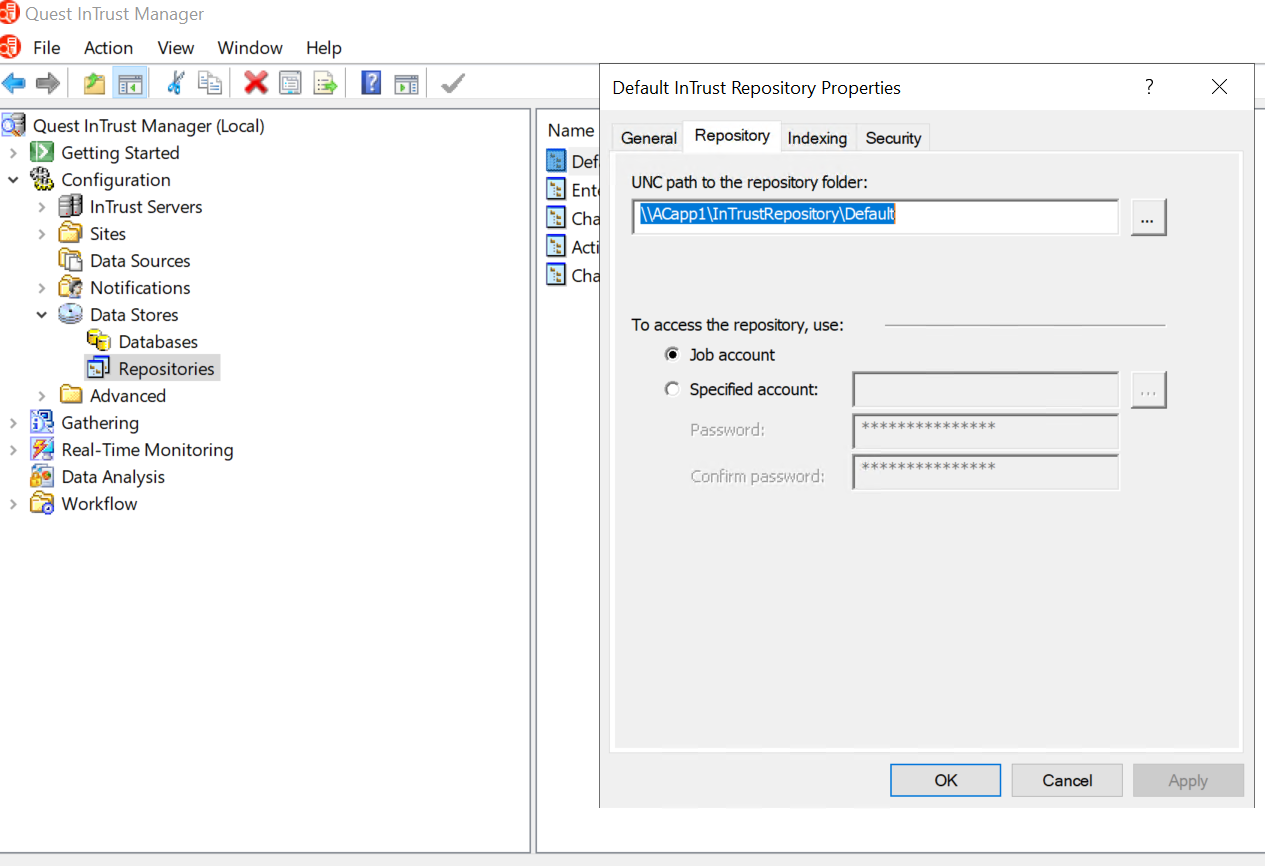1265x866 pixels.
Task: Click the Repository tab
Action: (732, 136)
